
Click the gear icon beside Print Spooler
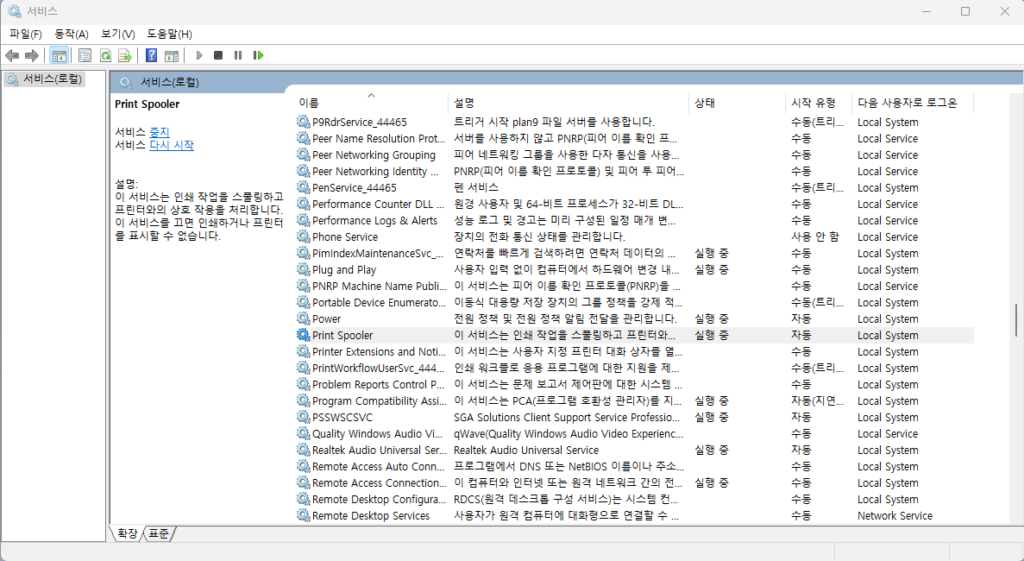click(x=303, y=335)
